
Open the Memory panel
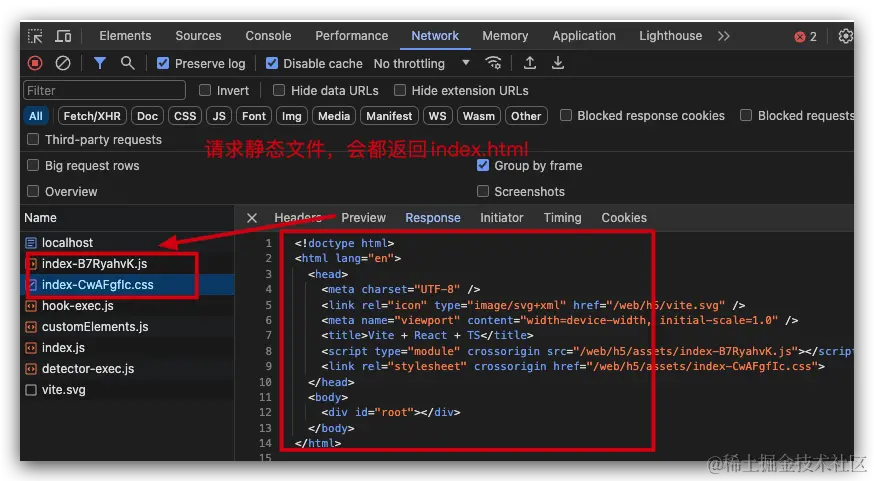pos(505,36)
